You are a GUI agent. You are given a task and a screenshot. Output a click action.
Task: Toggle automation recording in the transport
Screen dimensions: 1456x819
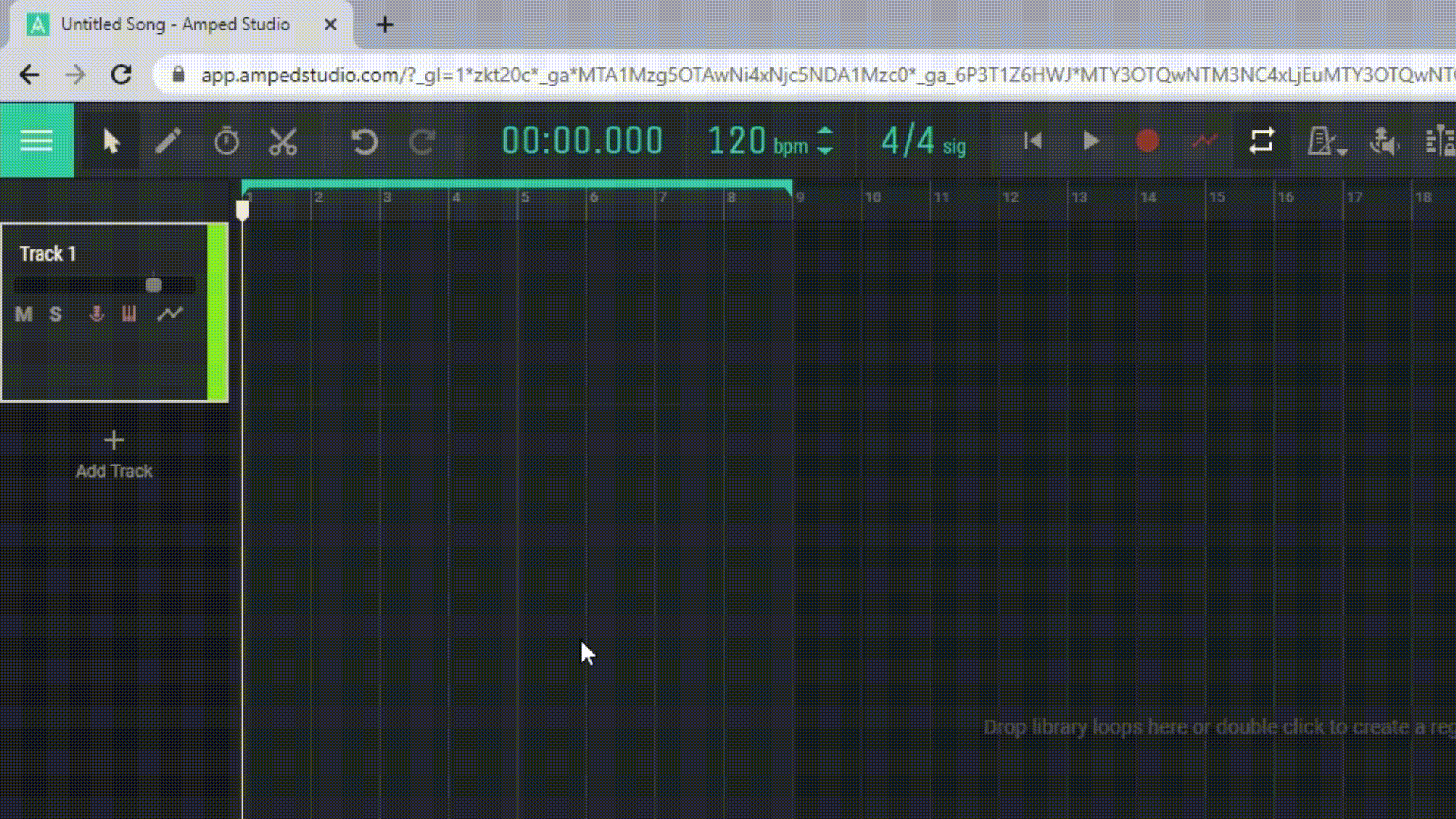[1204, 141]
